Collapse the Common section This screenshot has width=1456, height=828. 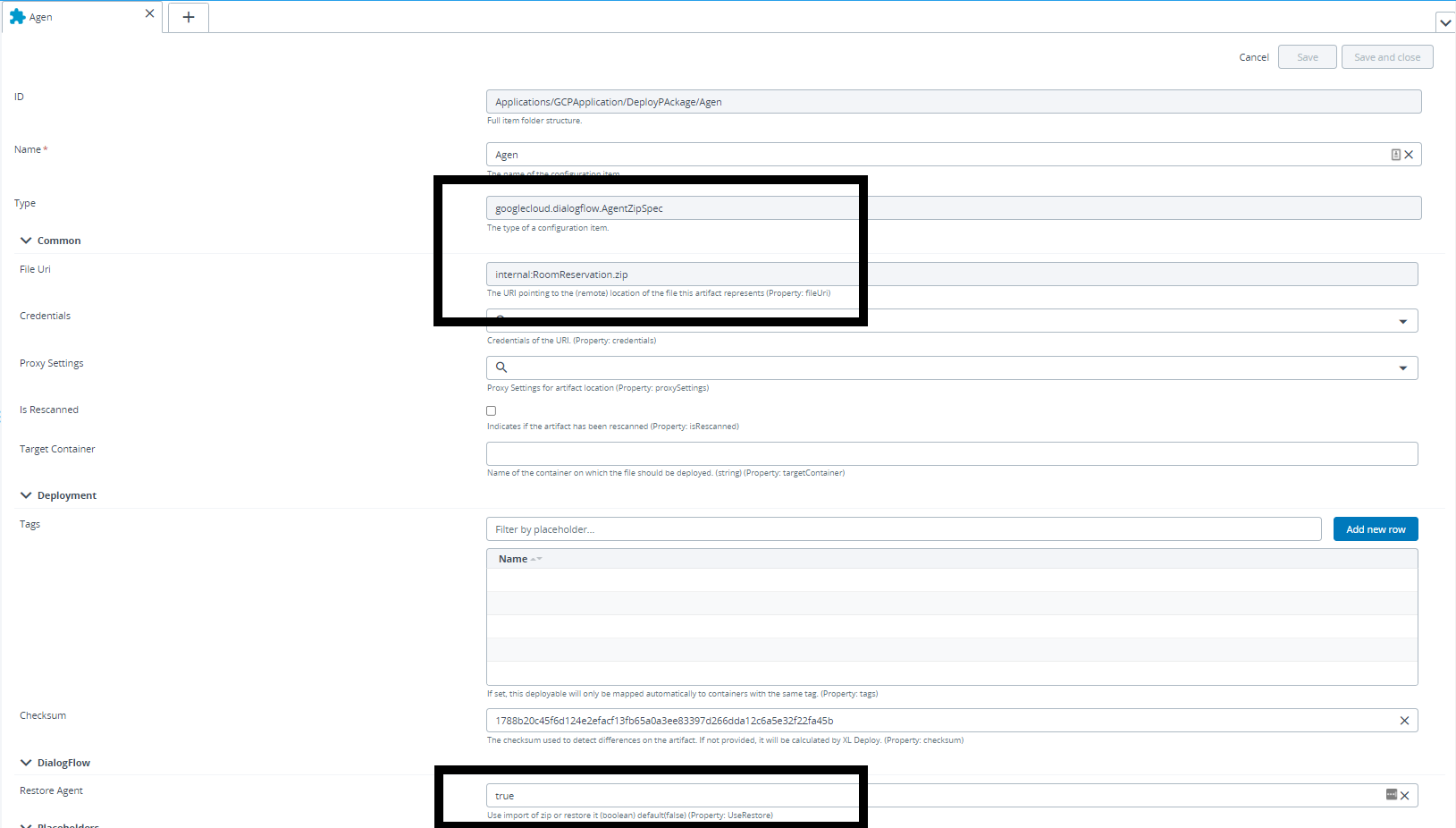click(x=26, y=241)
